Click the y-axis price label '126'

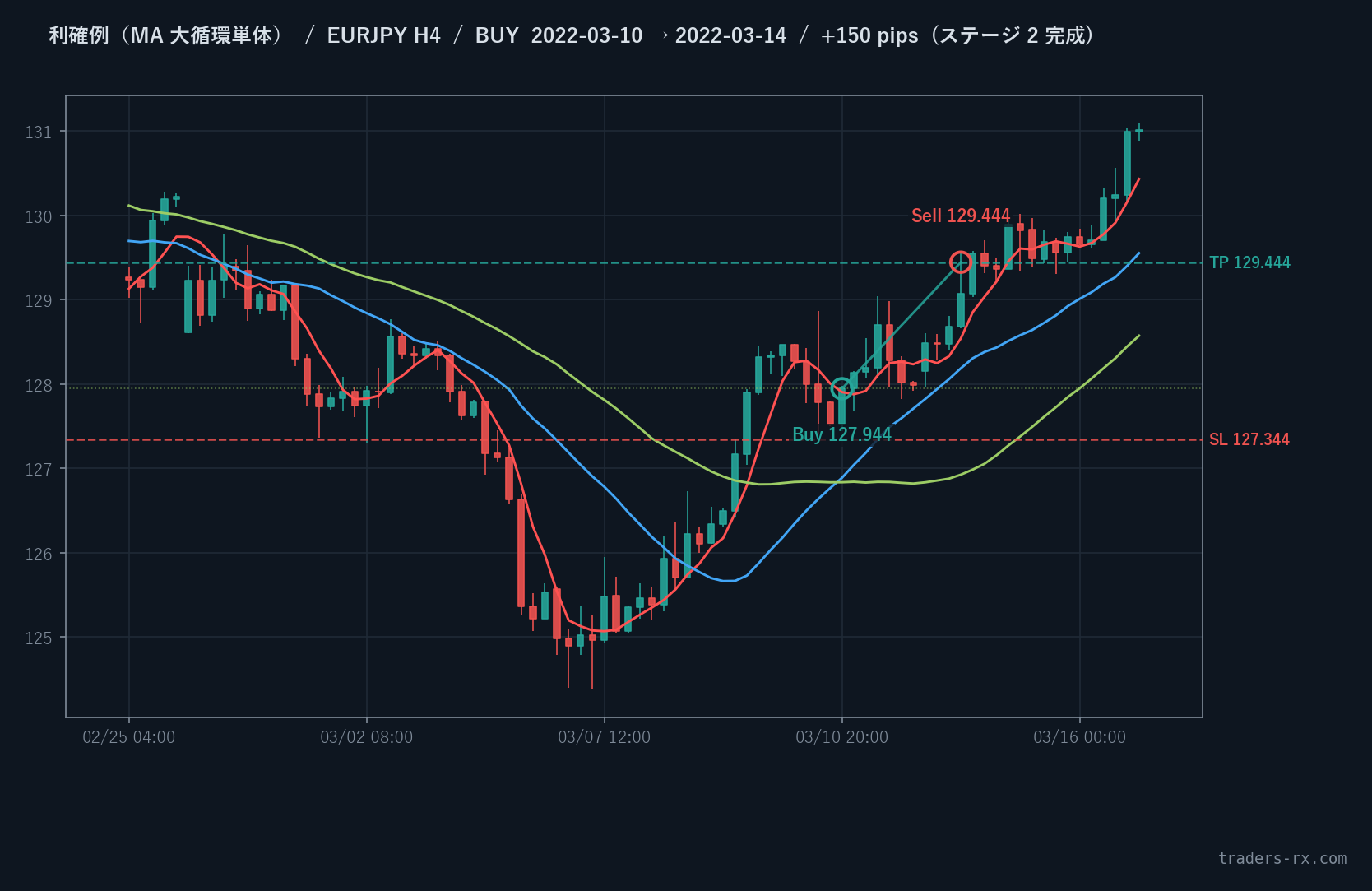click(x=38, y=554)
